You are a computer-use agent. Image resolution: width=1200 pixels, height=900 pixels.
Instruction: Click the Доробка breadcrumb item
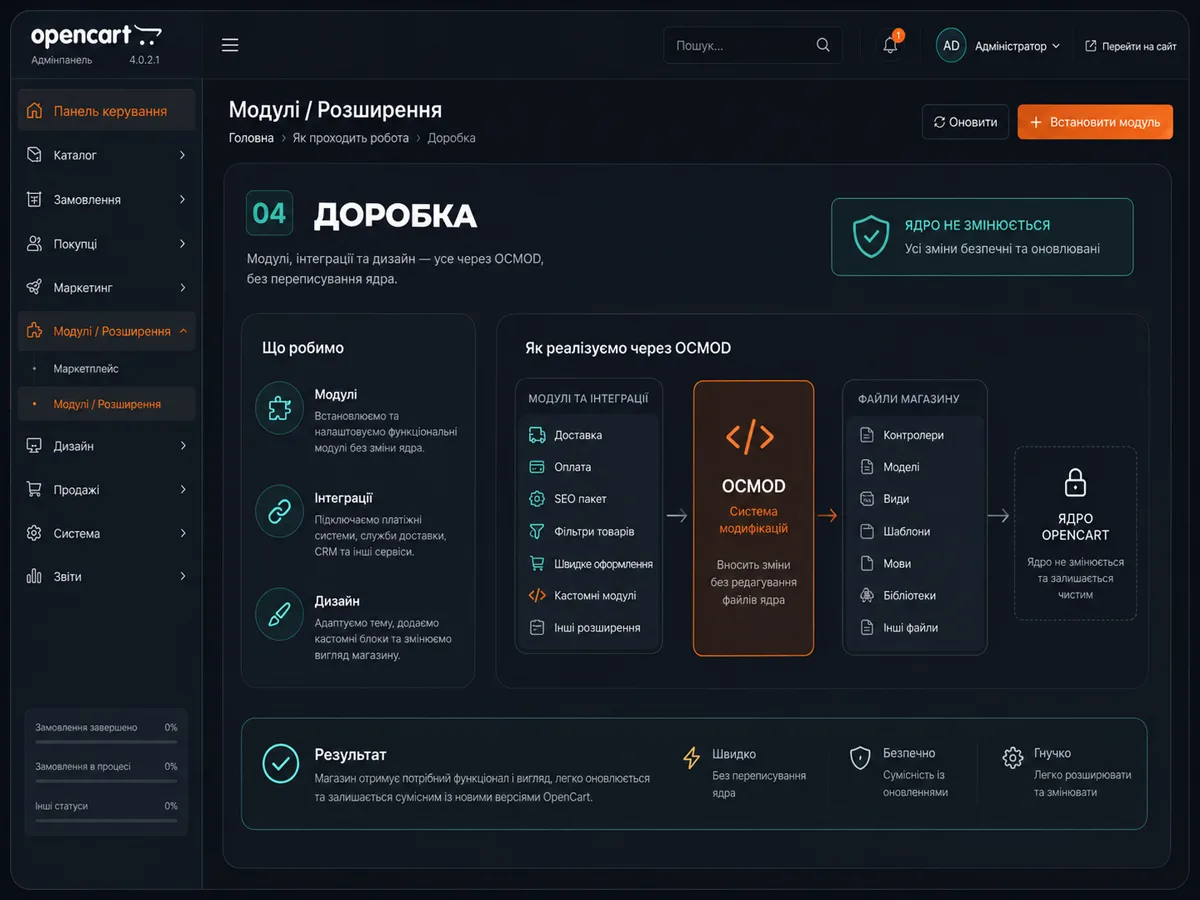(451, 138)
